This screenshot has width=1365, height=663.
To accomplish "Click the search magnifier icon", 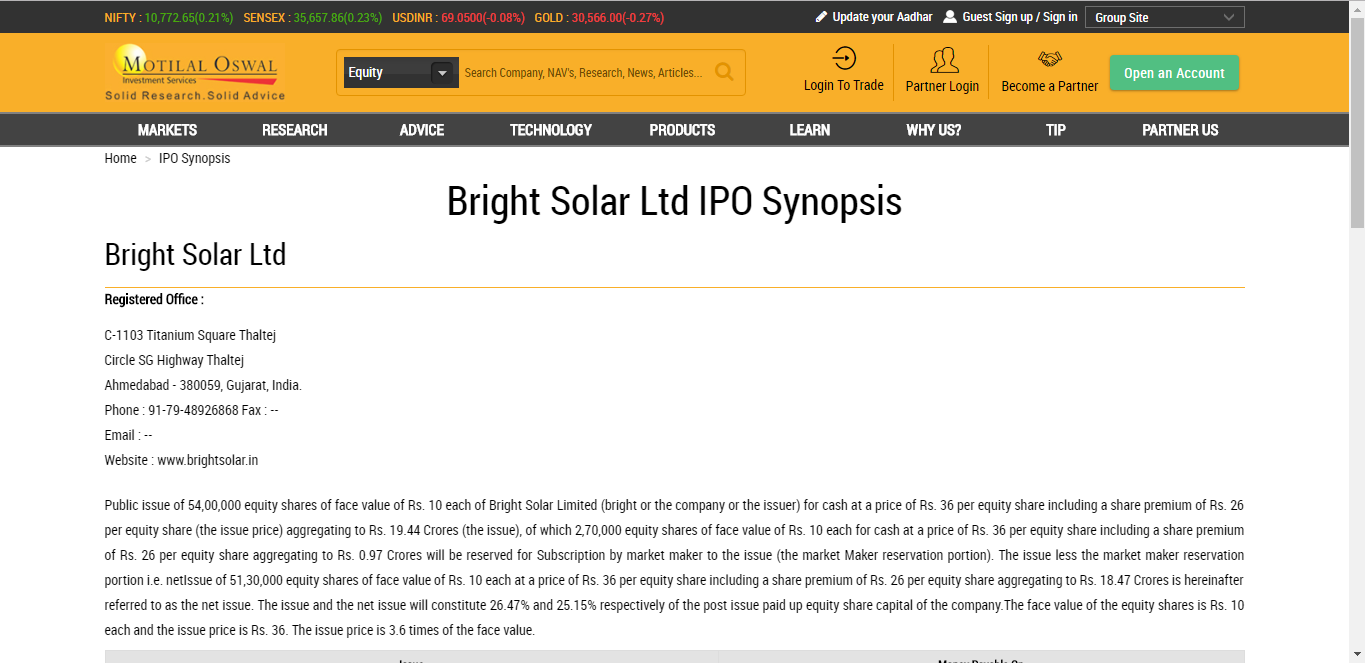I will [x=724, y=72].
